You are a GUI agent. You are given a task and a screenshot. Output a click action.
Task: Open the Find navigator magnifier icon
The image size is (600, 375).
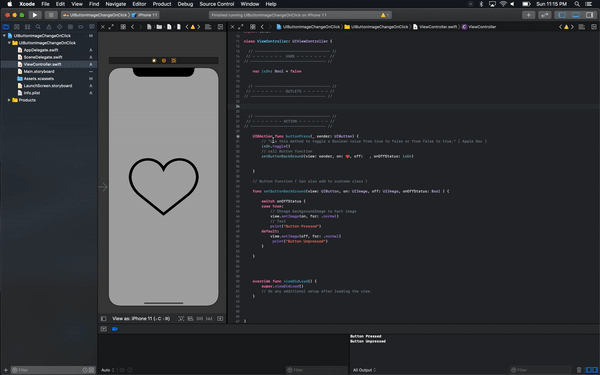point(38,27)
